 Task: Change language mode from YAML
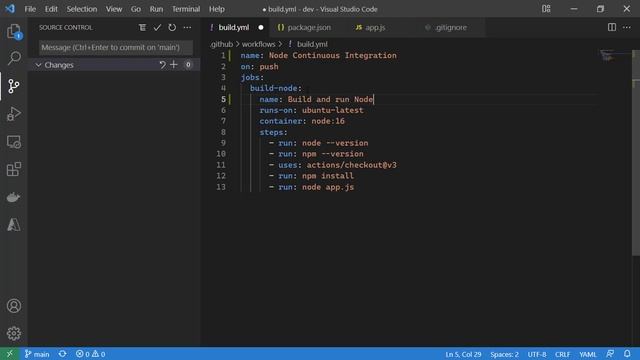tap(588, 354)
